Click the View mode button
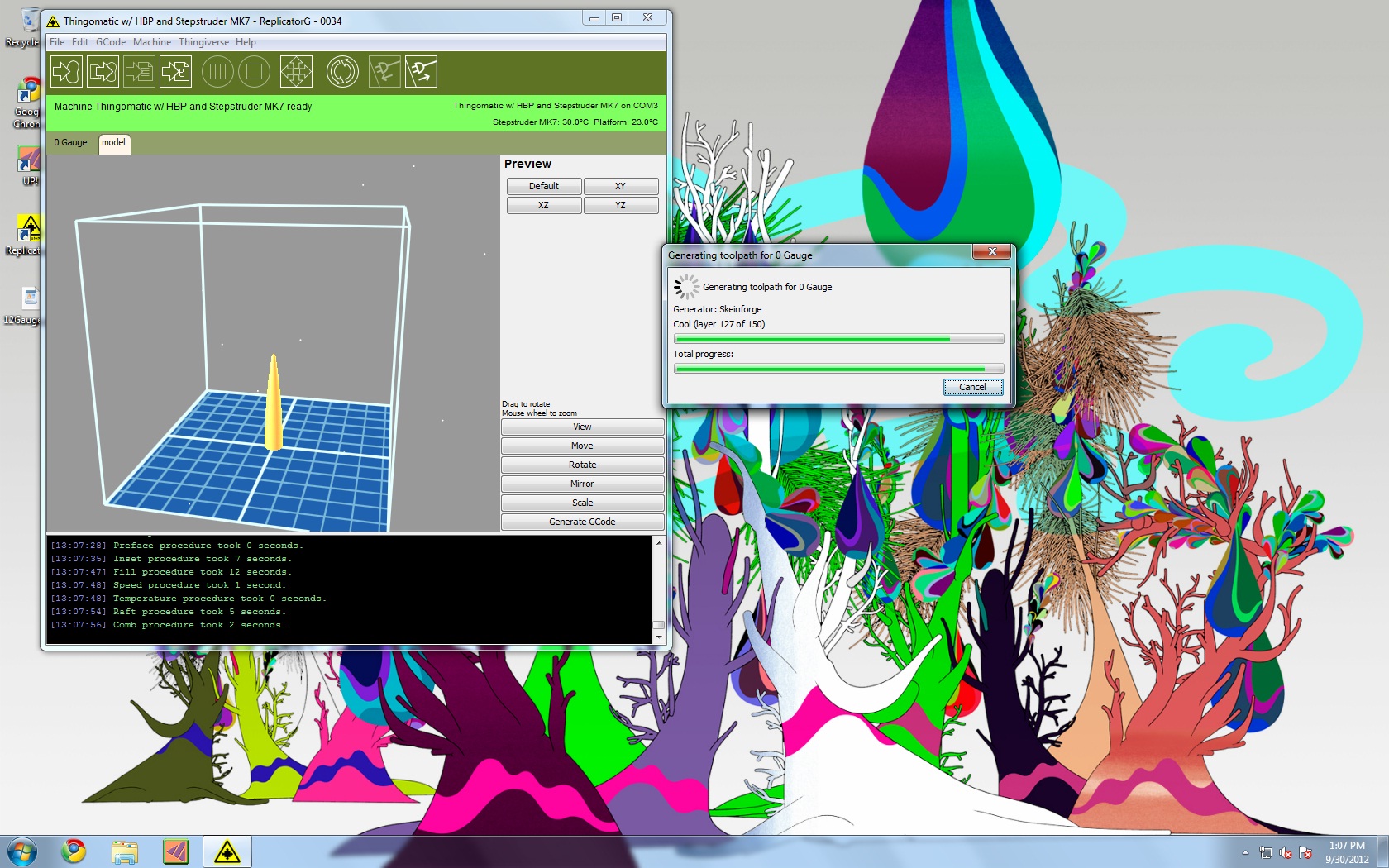 [582, 427]
